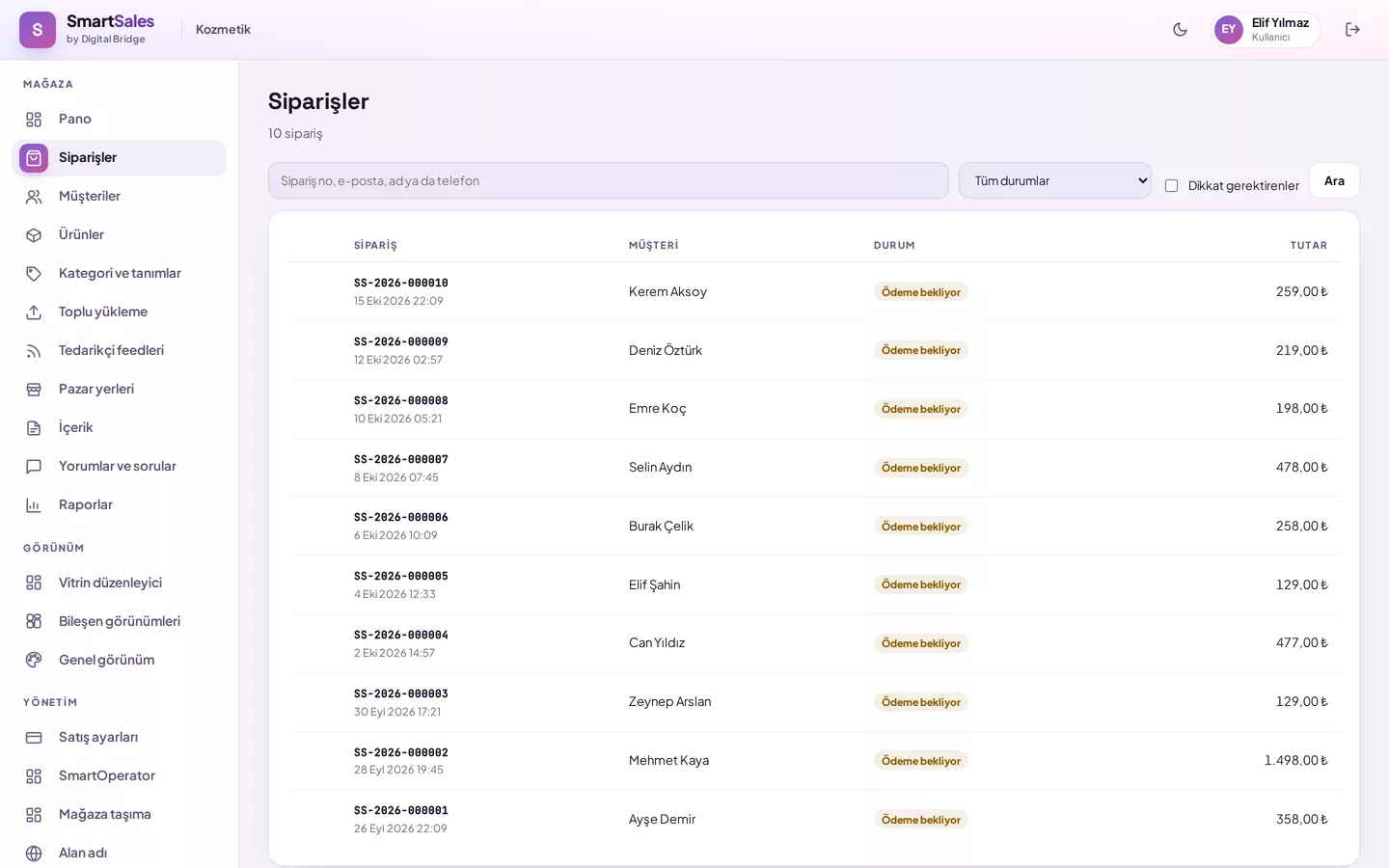Click the logout icon in the header
1389x868 pixels.
1352,30
